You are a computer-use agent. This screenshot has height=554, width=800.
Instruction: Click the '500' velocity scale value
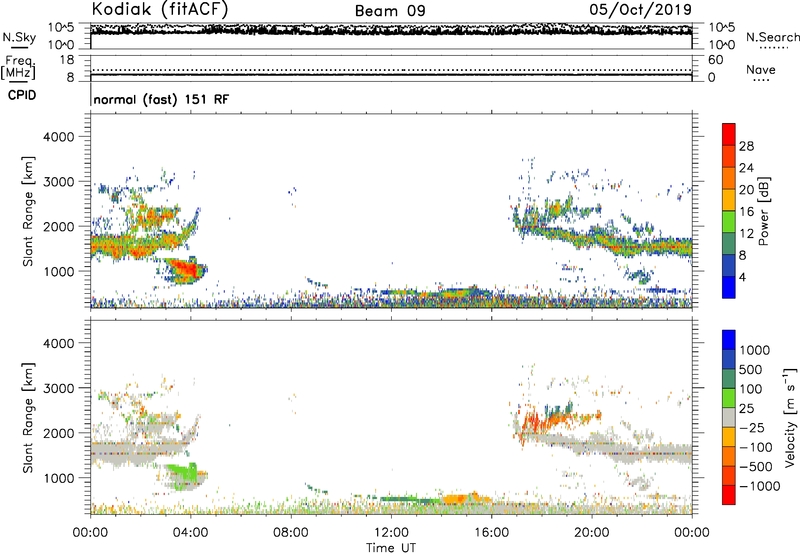(x=753, y=370)
